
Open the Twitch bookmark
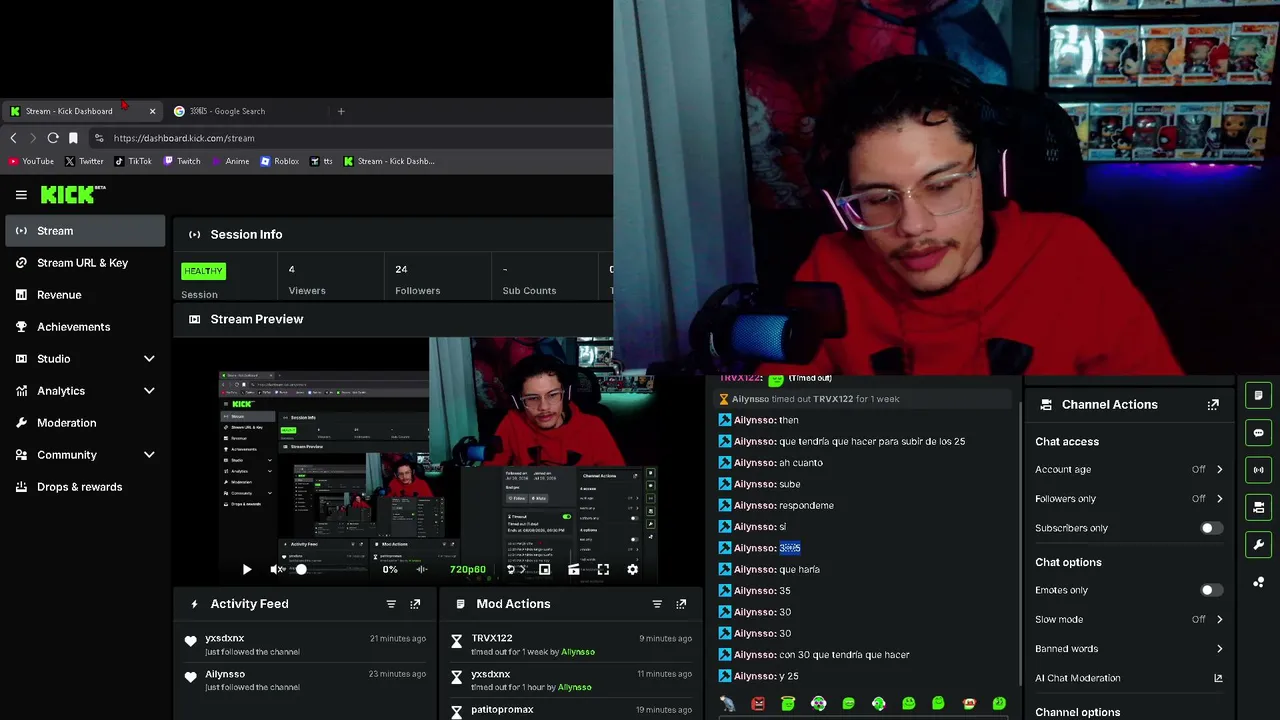181,161
